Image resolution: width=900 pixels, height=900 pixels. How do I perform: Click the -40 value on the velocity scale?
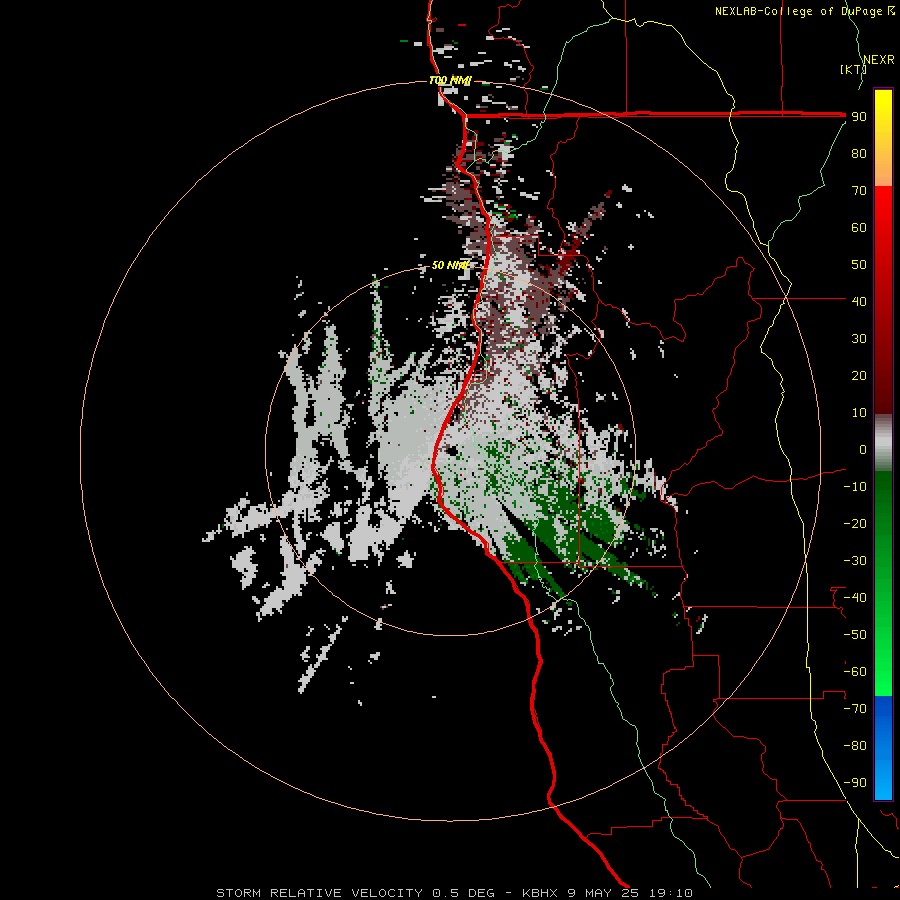coord(855,598)
